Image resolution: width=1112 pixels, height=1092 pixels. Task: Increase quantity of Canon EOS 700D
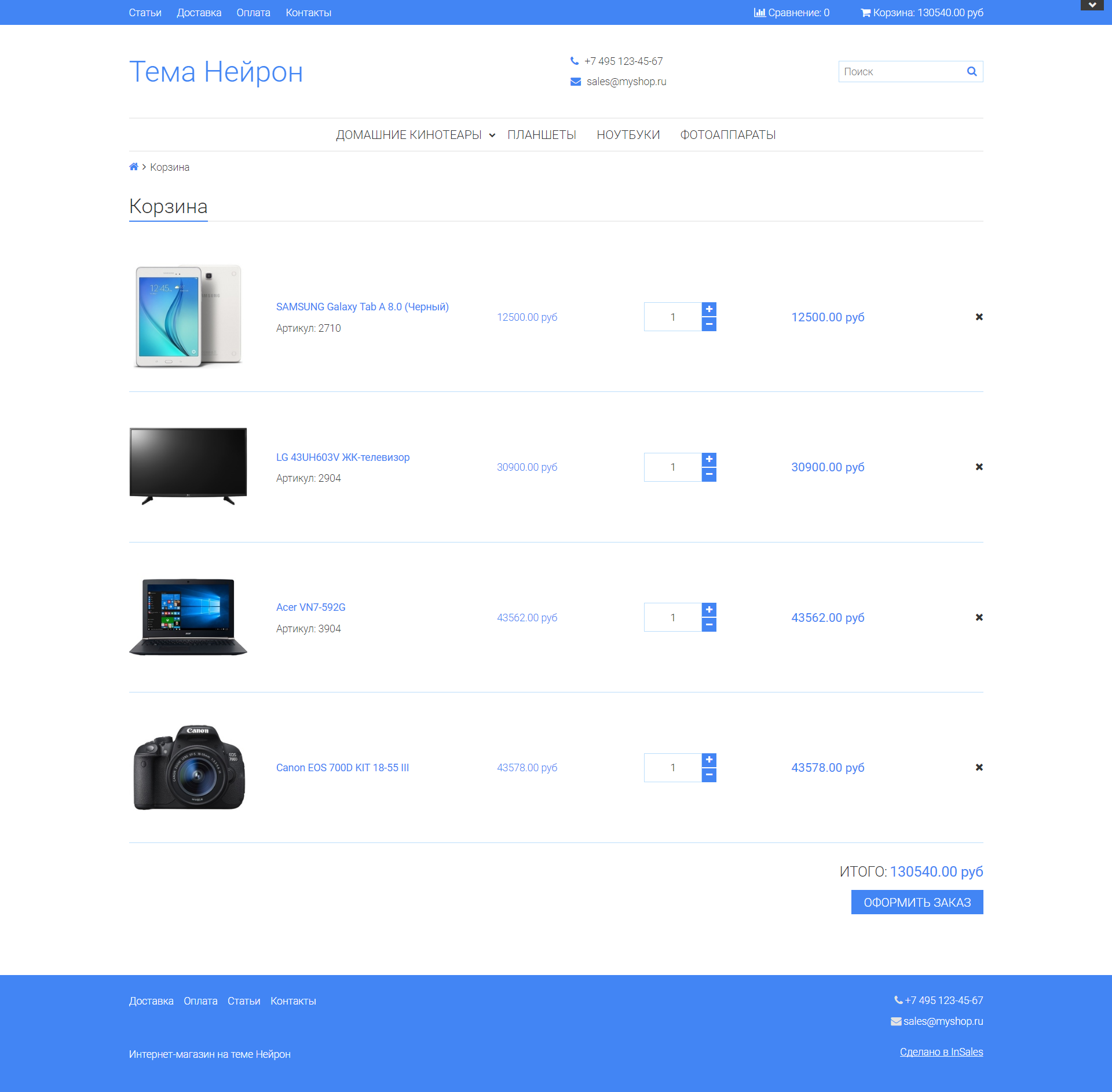click(709, 760)
